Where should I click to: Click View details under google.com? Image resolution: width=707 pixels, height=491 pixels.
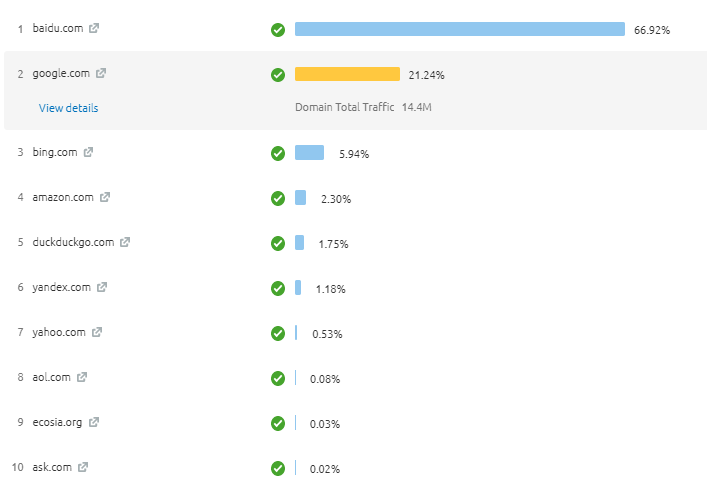coord(68,108)
